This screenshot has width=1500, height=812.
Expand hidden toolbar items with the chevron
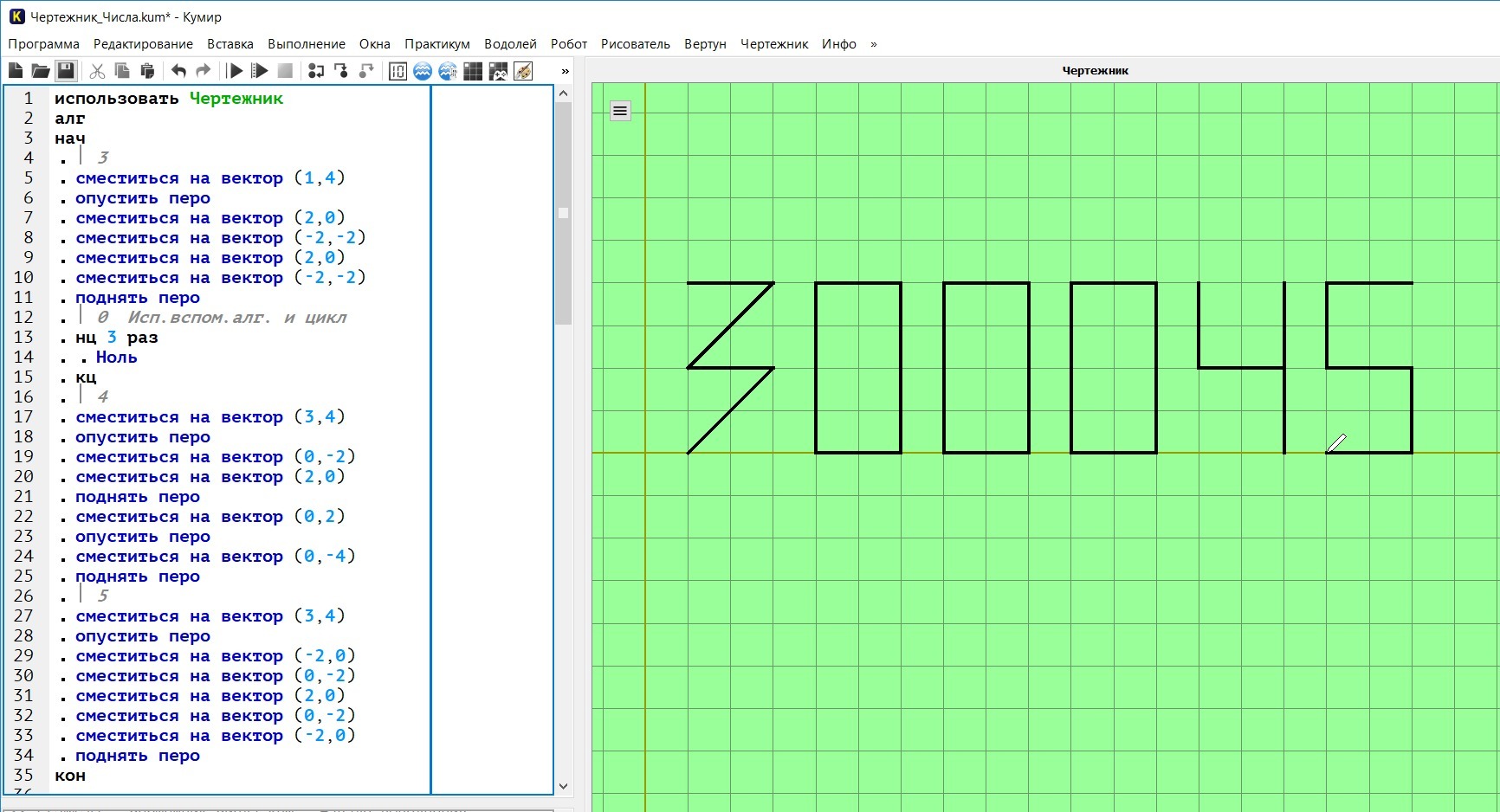coord(566,71)
